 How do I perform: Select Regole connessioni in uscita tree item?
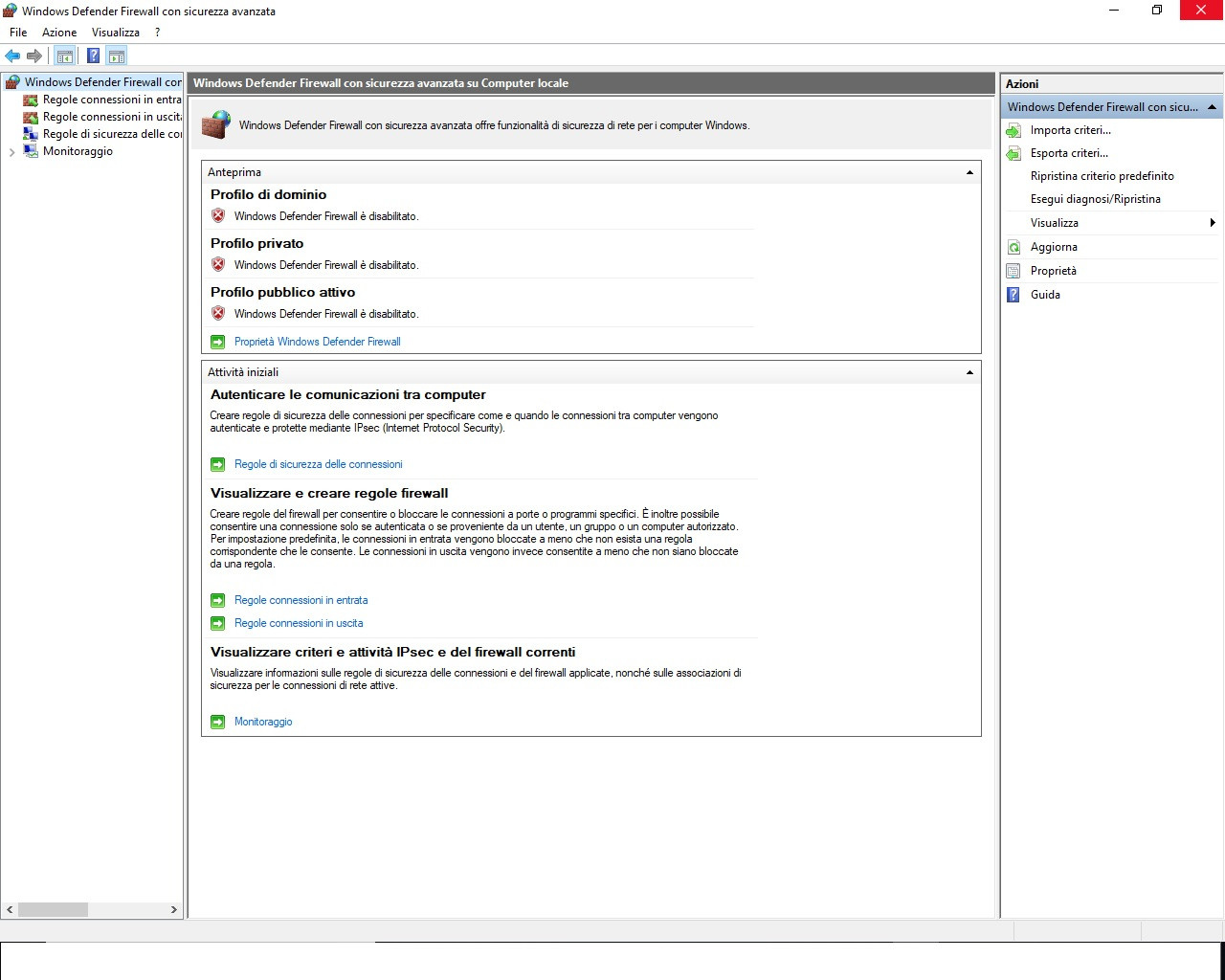(x=112, y=117)
